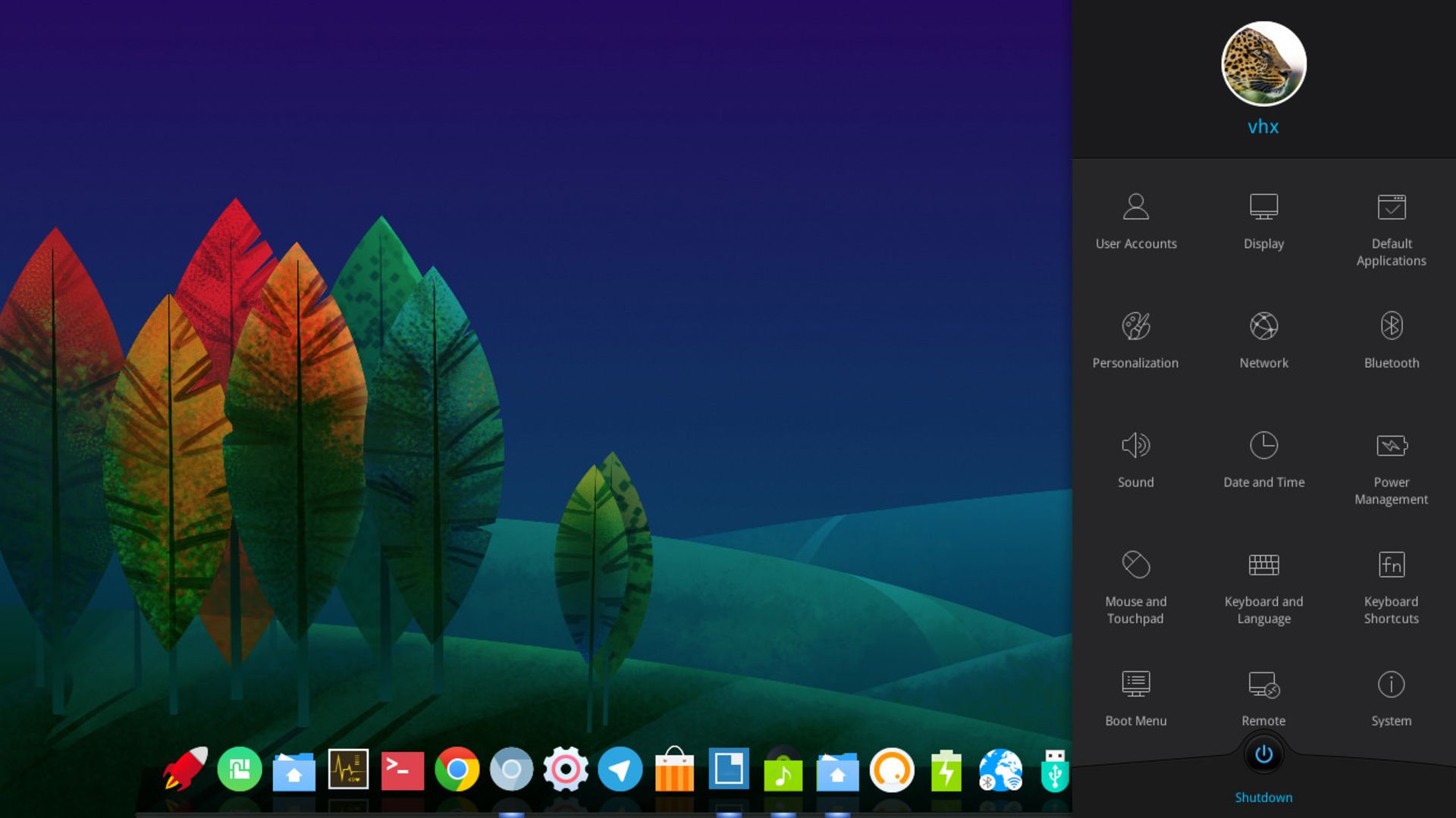This screenshot has width=1456, height=818.
Task: Open Sound settings
Action: pos(1135,459)
